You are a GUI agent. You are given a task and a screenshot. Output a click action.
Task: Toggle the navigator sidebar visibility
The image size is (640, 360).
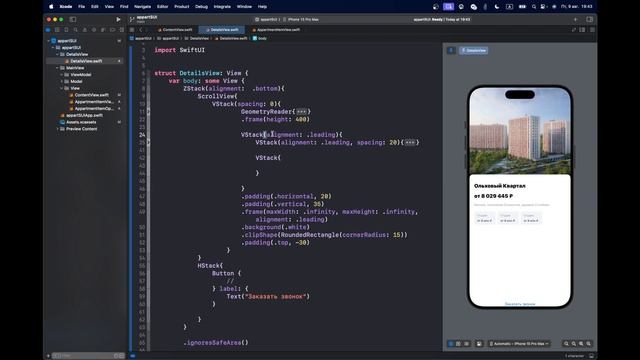pos(73,19)
